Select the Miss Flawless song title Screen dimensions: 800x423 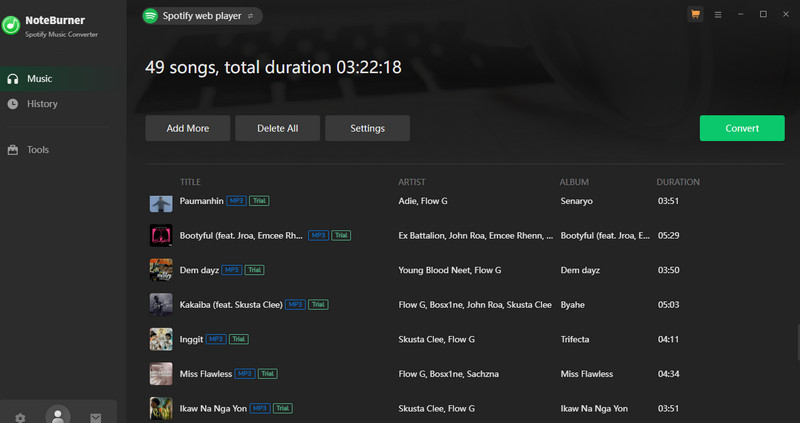coord(206,374)
